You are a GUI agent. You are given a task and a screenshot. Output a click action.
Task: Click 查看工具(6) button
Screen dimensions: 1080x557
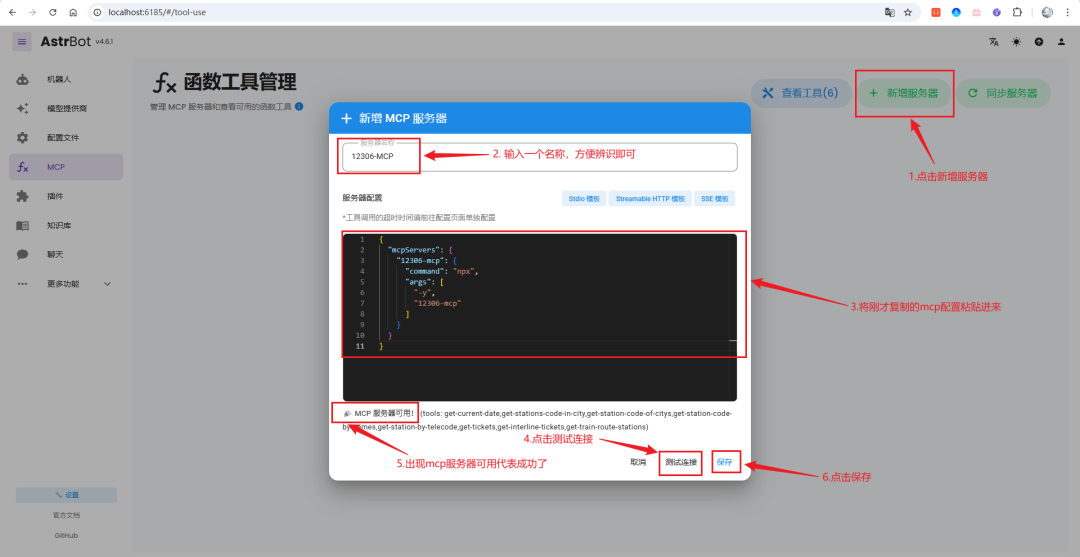point(801,93)
